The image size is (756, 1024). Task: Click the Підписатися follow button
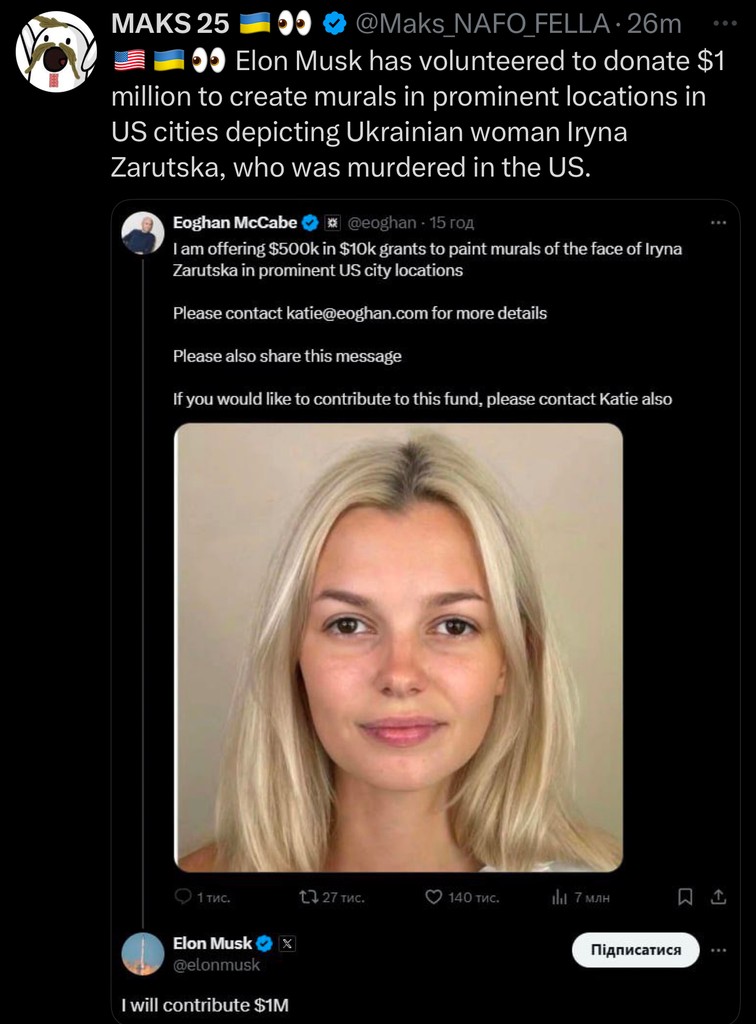[x=635, y=950]
